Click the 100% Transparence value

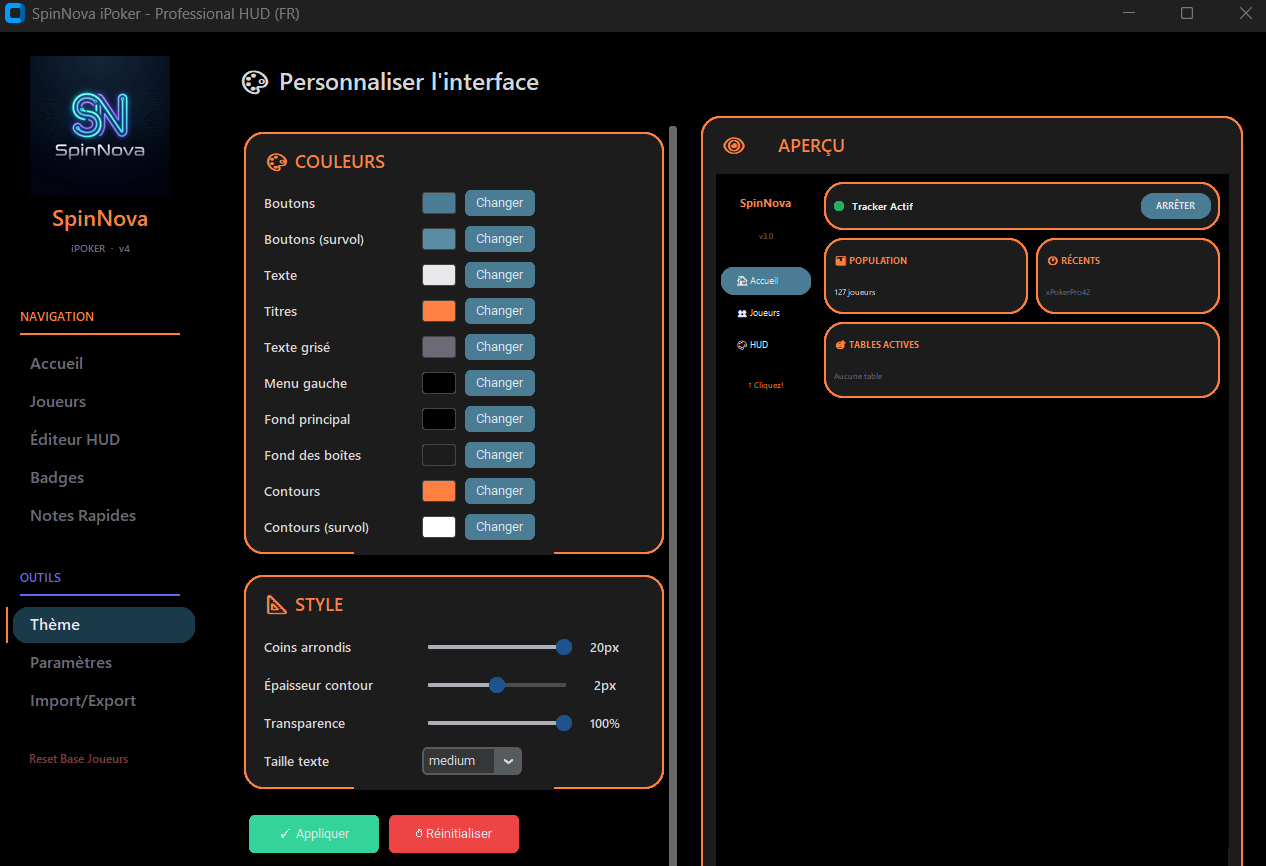point(605,723)
